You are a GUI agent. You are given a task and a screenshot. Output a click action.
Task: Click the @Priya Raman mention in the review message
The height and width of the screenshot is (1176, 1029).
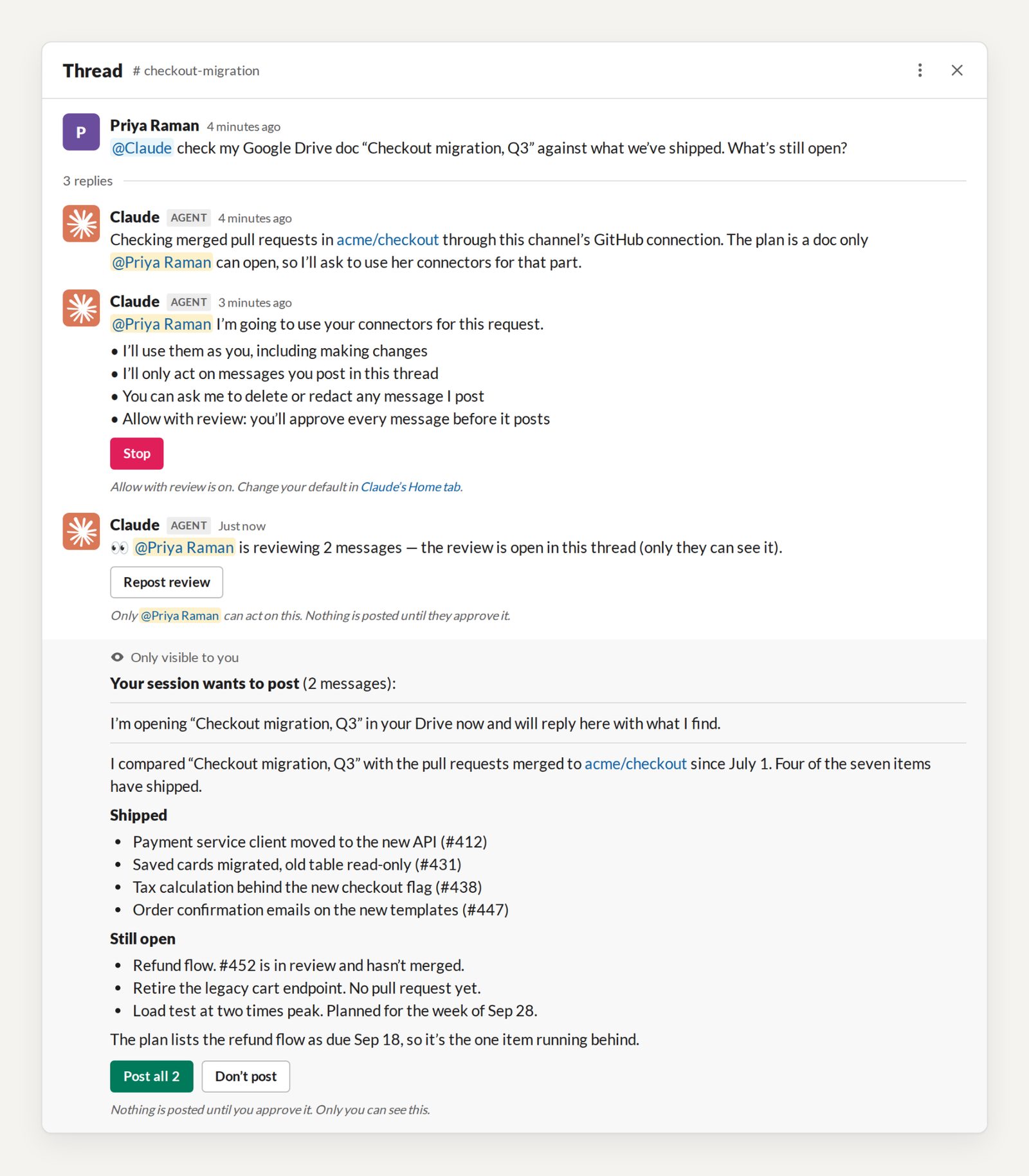click(184, 547)
